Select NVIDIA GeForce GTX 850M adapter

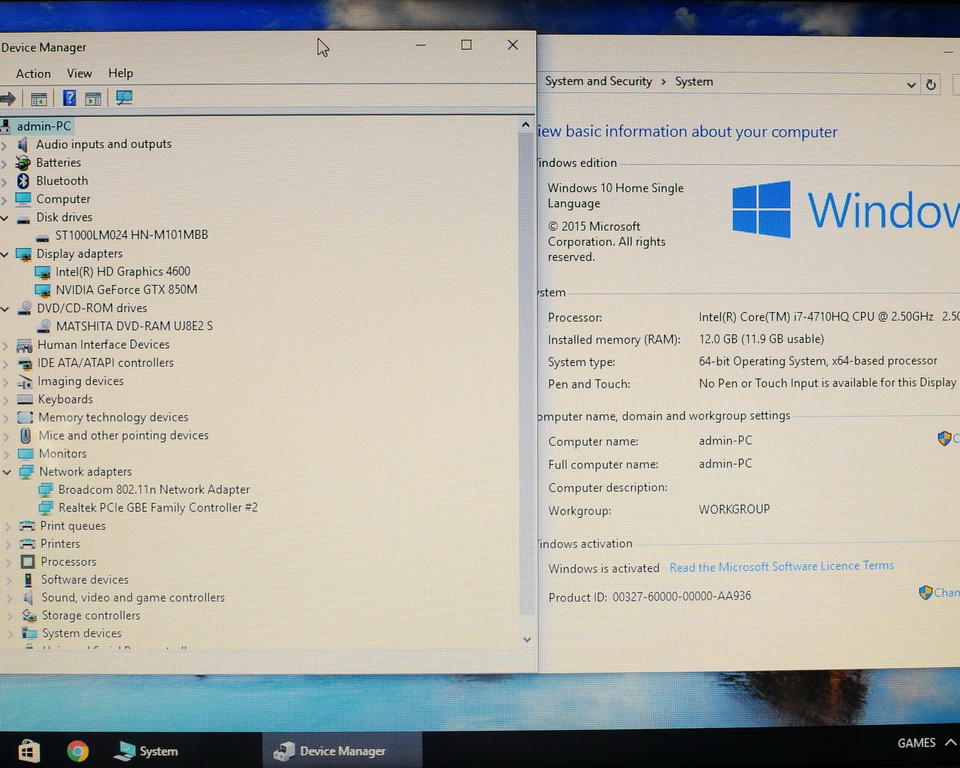tap(126, 290)
